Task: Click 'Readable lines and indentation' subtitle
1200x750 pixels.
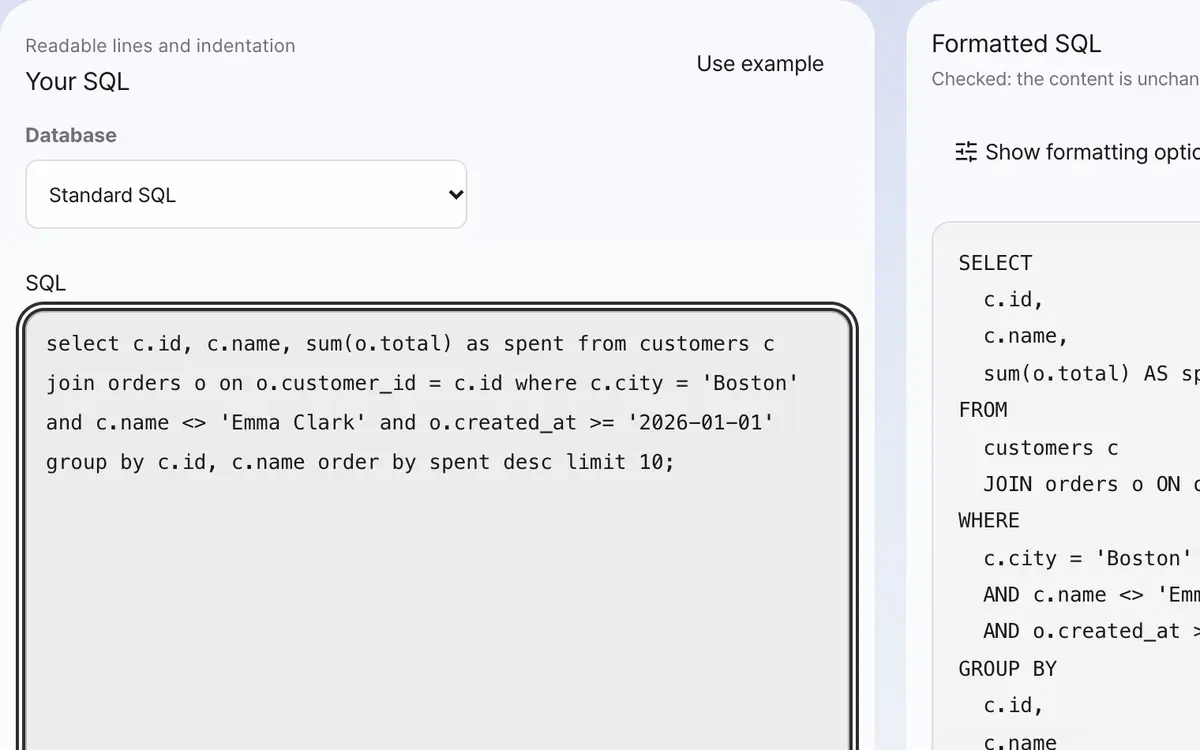Action: click(160, 46)
